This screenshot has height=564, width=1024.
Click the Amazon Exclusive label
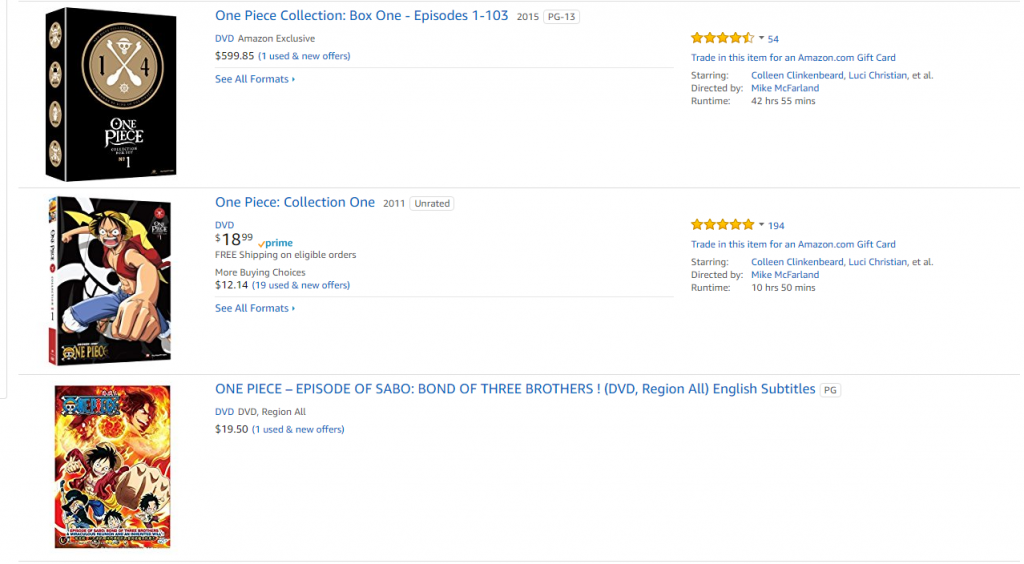pos(276,39)
